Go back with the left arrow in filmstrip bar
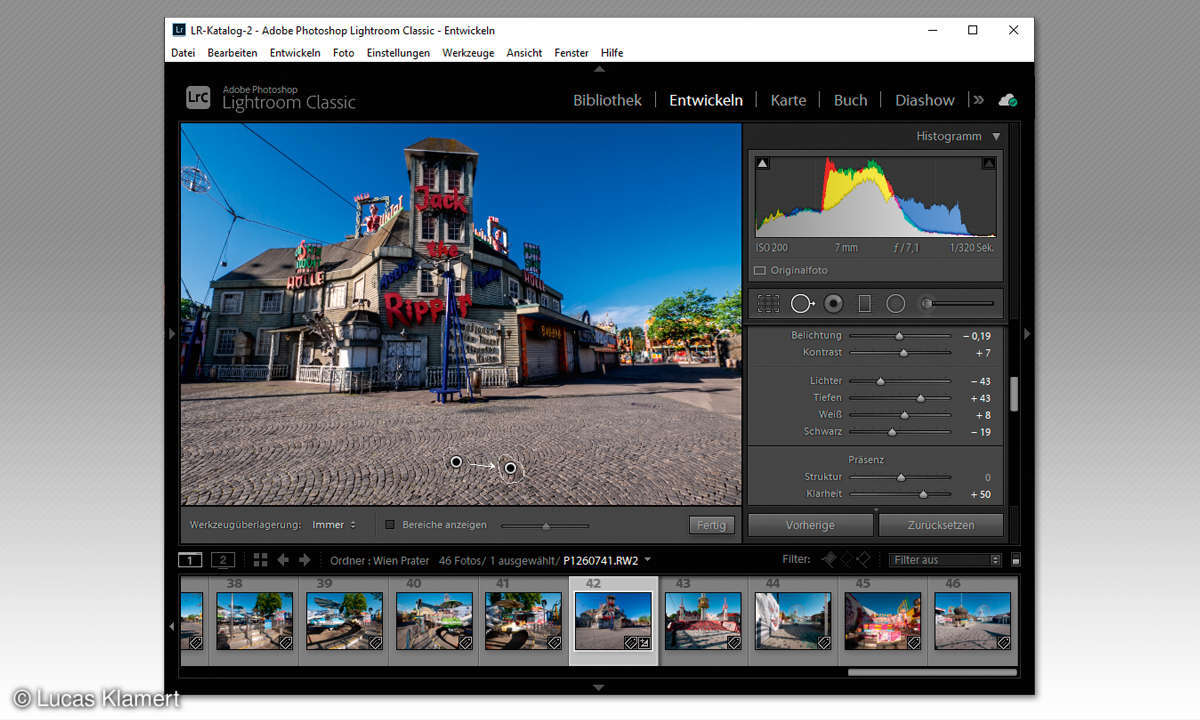The height and width of the screenshot is (720, 1200). (283, 560)
